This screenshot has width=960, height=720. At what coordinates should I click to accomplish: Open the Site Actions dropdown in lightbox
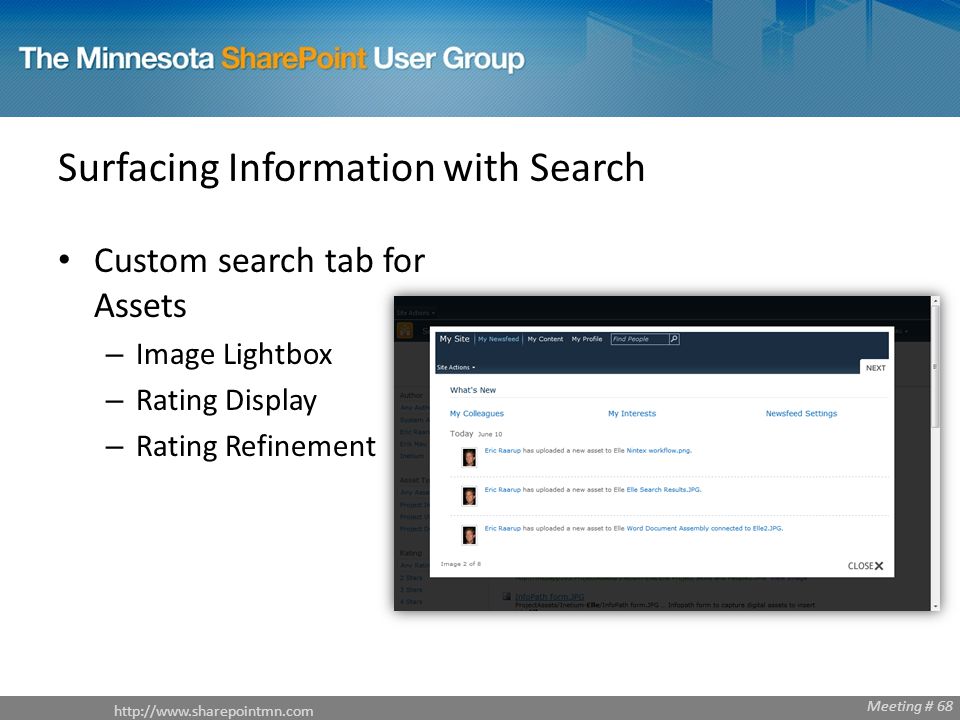point(456,367)
